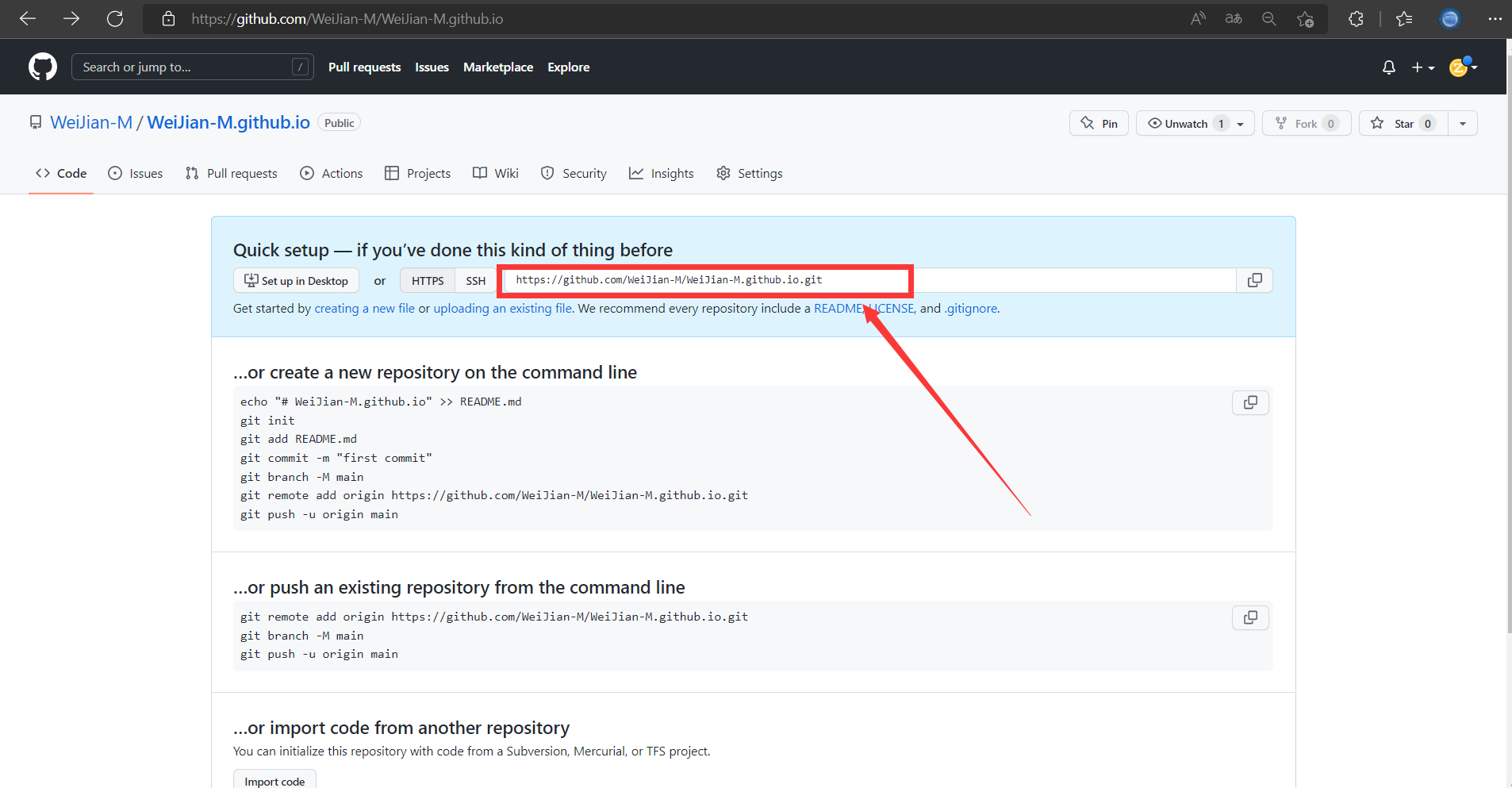Click the creating a new file link
The height and width of the screenshot is (788, 1512).
tap(364, 308)
